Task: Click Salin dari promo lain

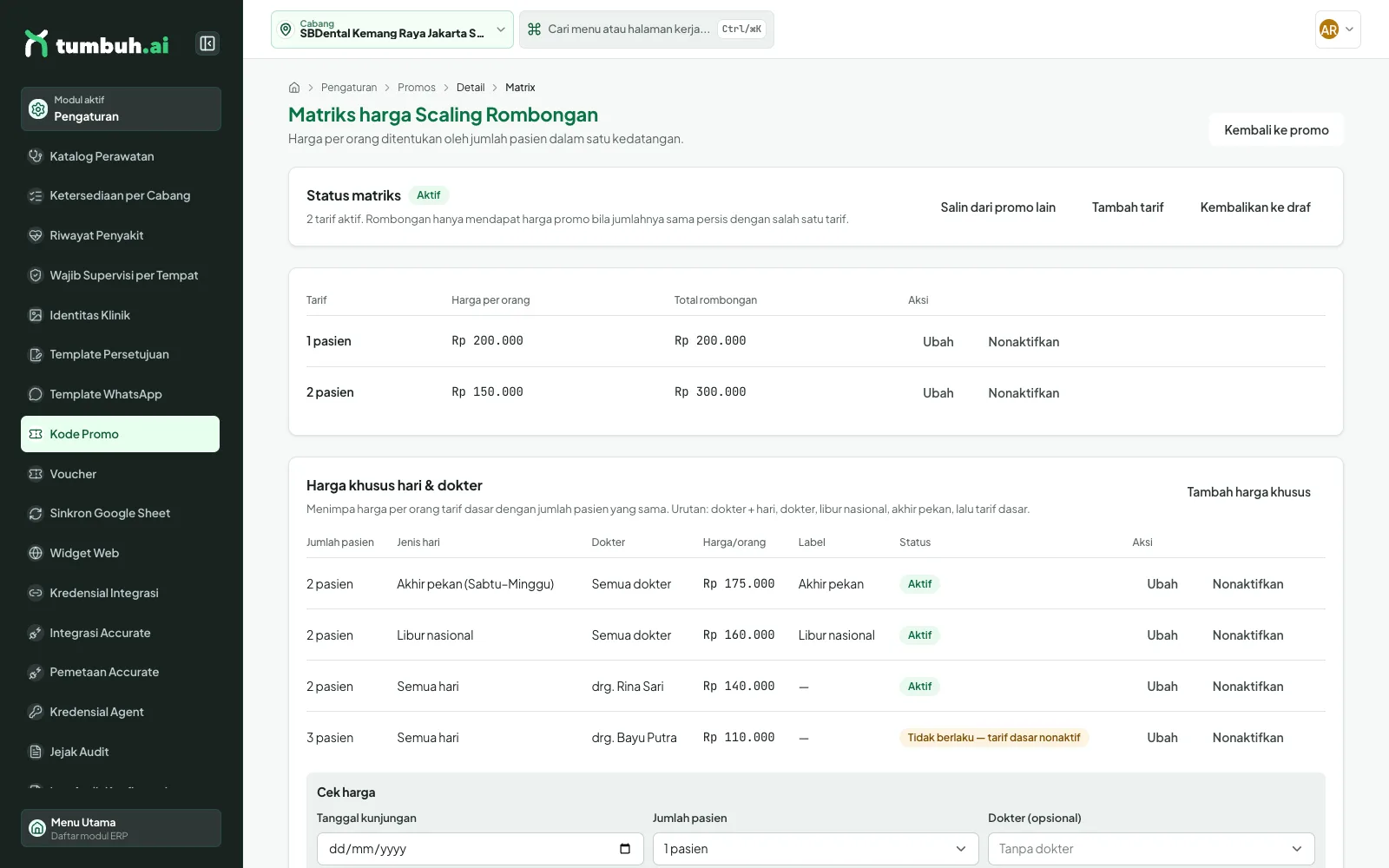Action: coord(997,207)
